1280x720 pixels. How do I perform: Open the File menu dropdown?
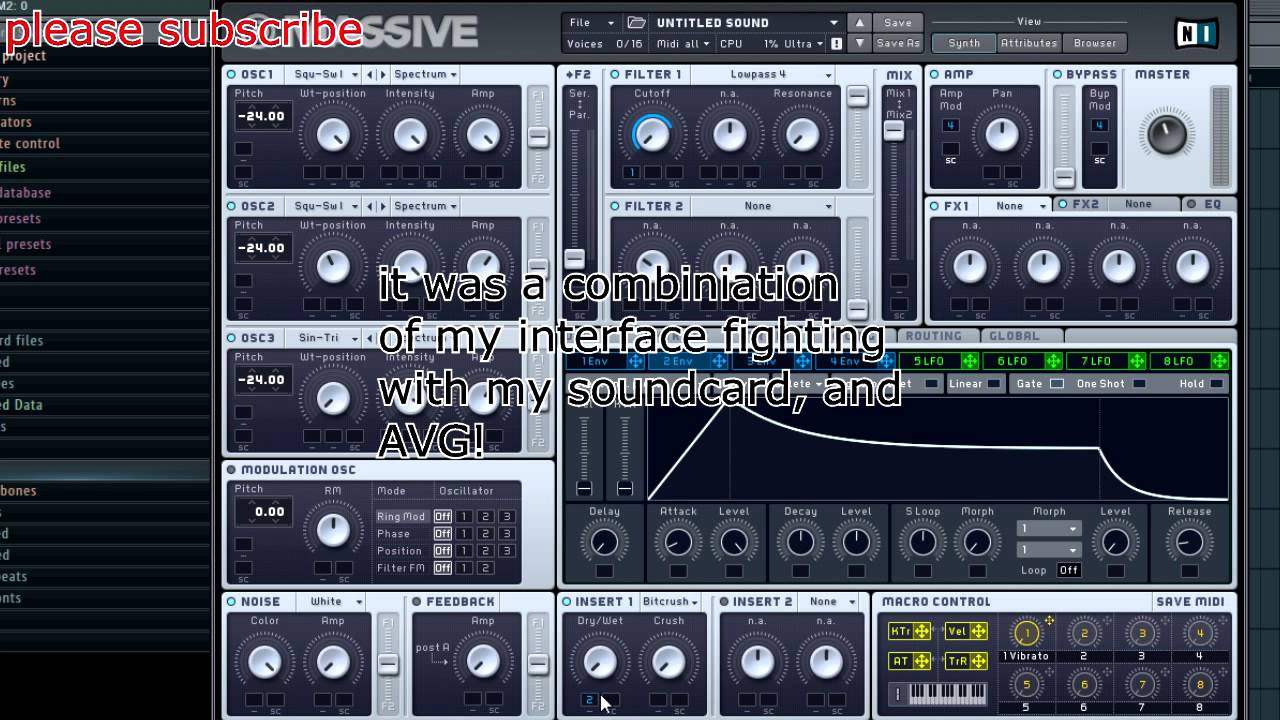[x=592, y=22]
